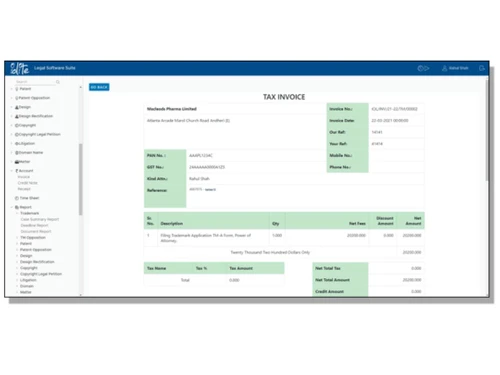The height and width of the screenshot is (375, 500).
Task: Click the Net Total Tax label
Action: [328, 268]
